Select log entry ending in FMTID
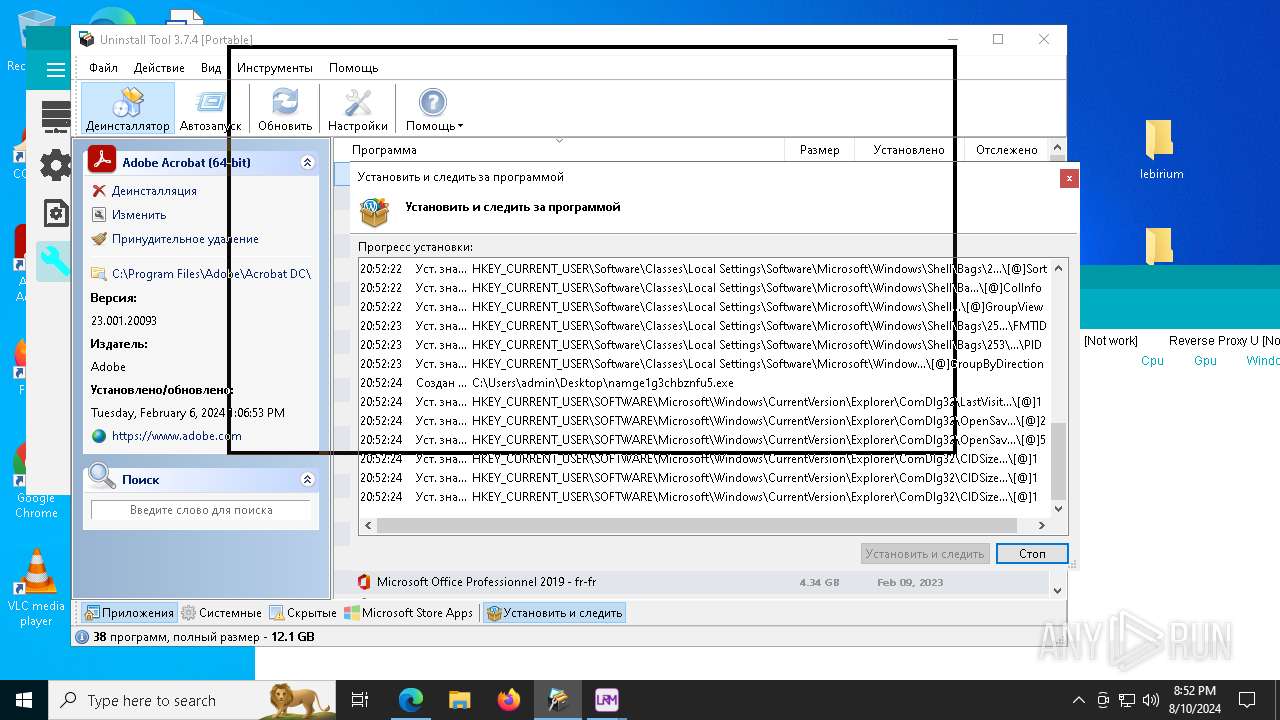Screen dimensions: 1280x720 pyautogui.click(x=704, y=326)
